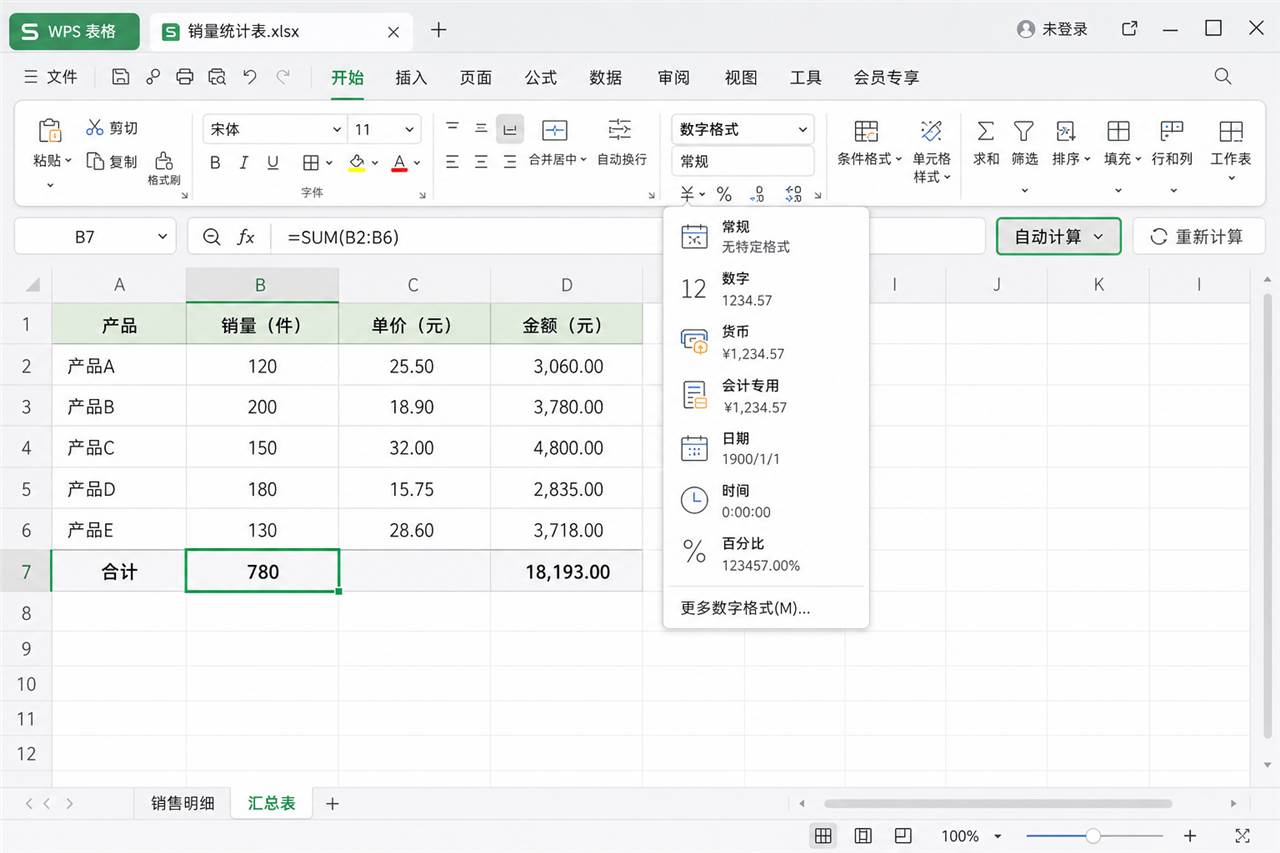Click the 求和 sigma icon

tap(985, 131)
